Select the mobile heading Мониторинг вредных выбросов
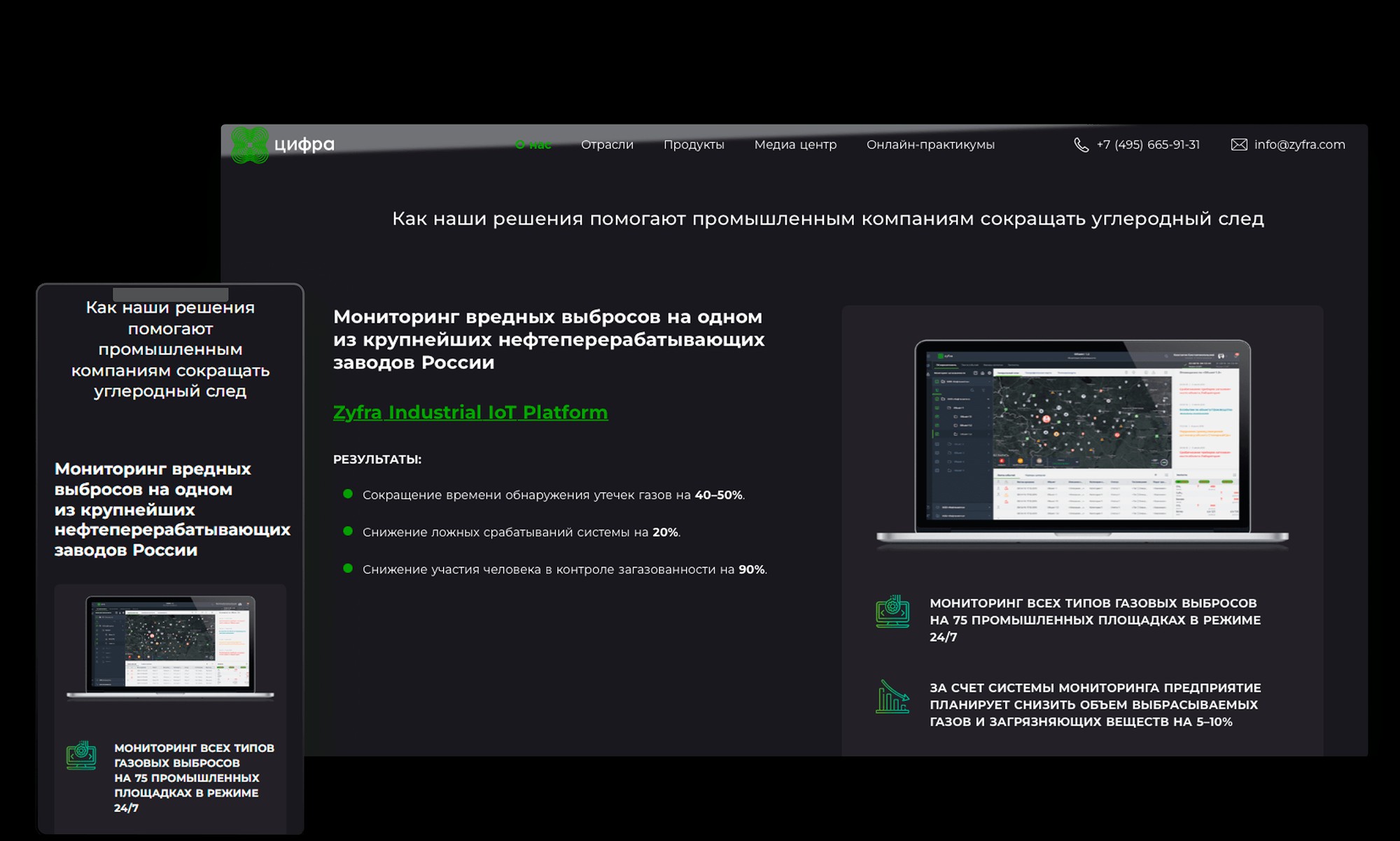The image size is (1400, 841). (x=172, y=509)
